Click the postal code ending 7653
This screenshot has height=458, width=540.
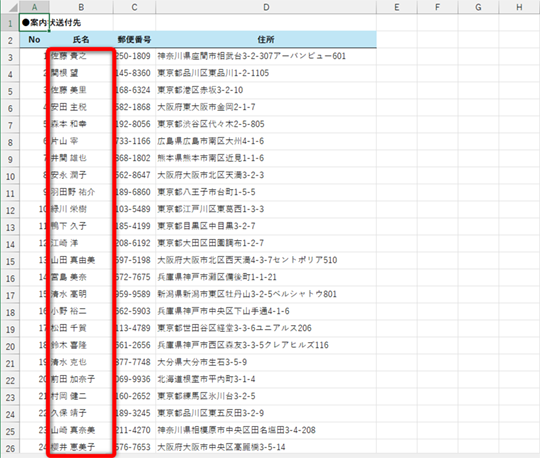click(x=134, y=447)
